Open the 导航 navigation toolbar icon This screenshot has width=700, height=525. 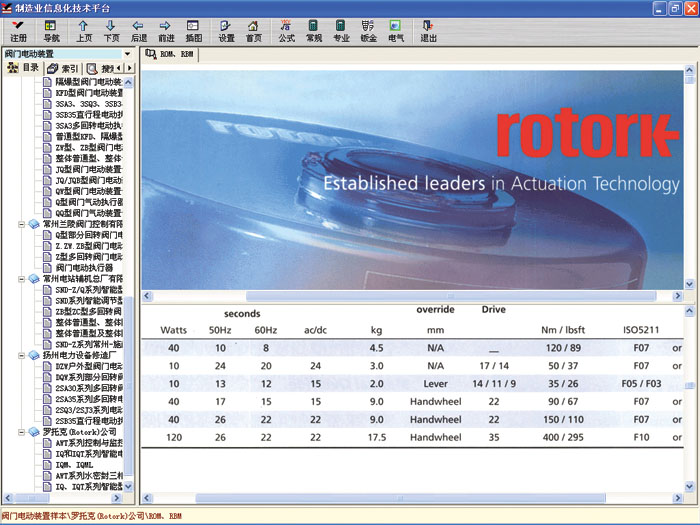pyautogui.click(x=51, y=30)
